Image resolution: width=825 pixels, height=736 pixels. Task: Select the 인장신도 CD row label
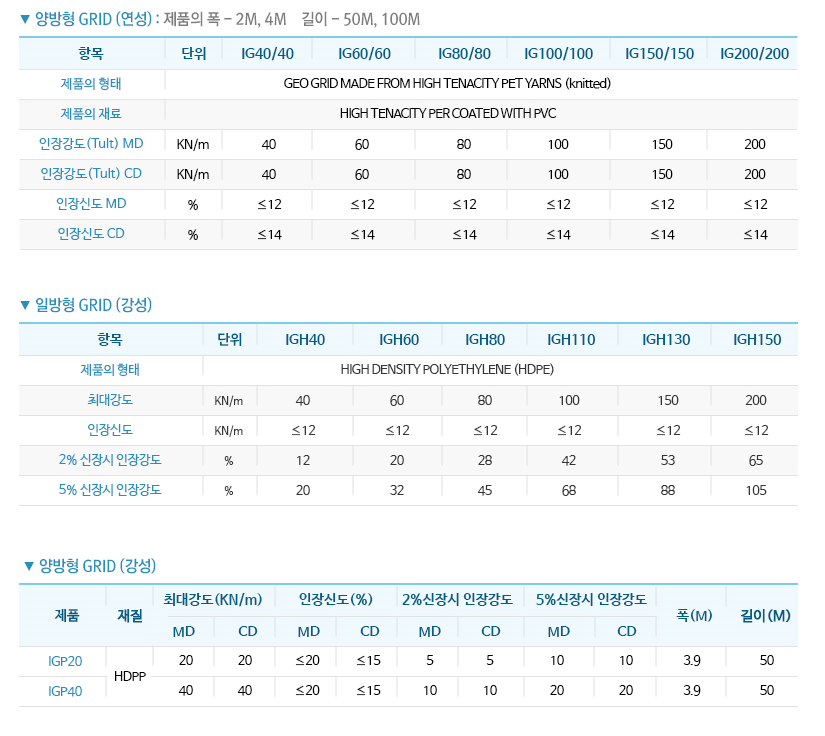[x=91, y=234]
